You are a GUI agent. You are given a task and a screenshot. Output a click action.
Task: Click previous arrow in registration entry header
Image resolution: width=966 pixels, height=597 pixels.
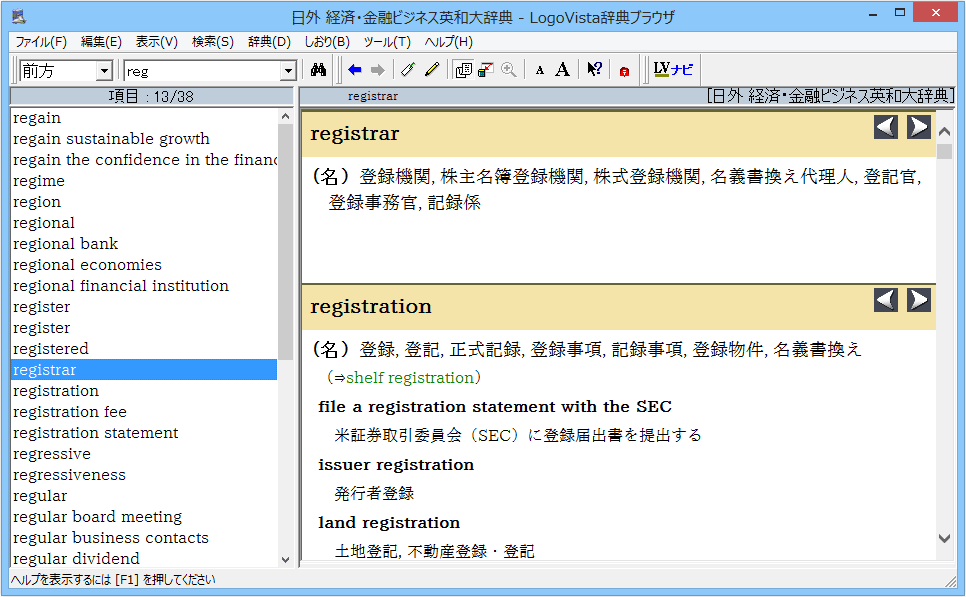[886, 300]
